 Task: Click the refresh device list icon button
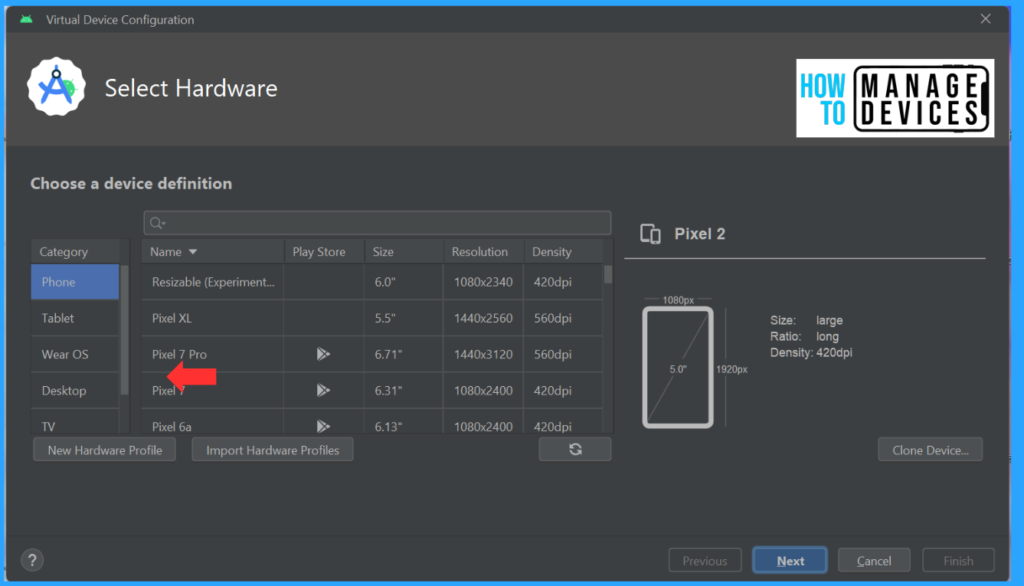pos(575,449)
